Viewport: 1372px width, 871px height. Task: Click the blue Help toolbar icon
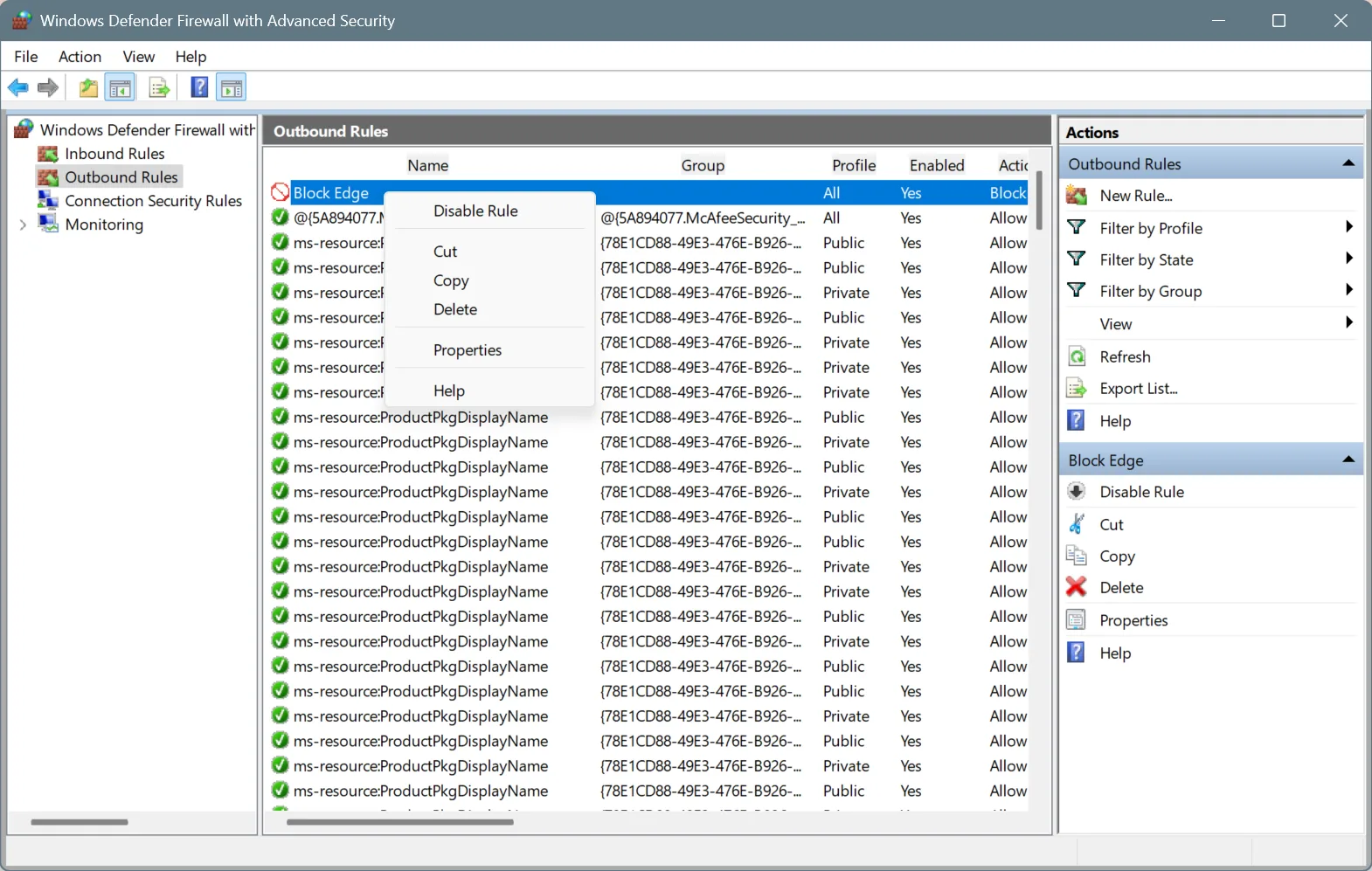[x=199, y=87]
